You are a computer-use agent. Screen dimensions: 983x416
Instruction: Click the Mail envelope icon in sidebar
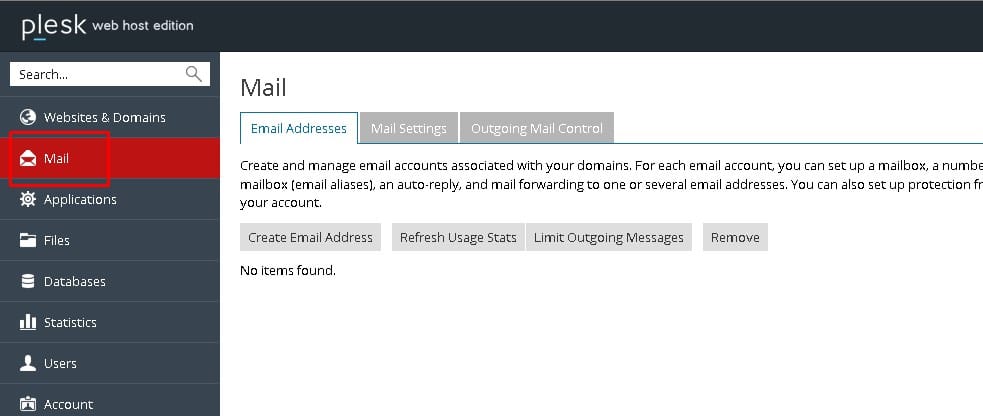28,158
